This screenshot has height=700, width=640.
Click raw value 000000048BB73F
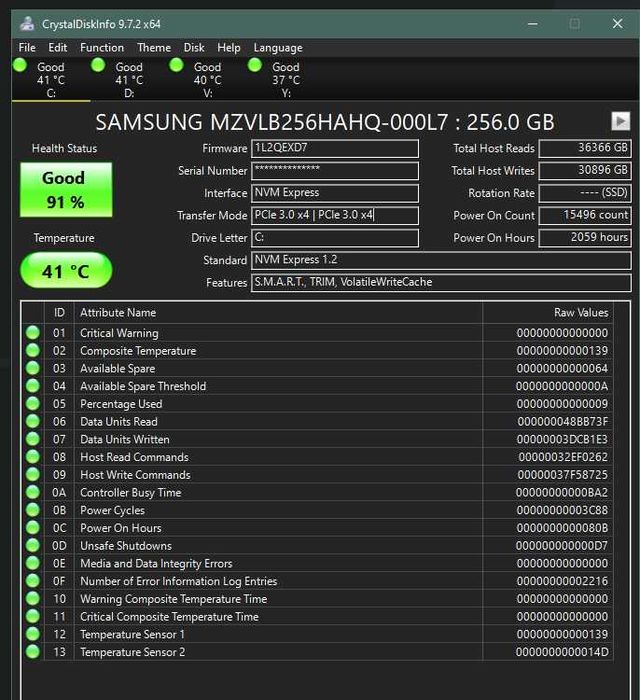click(x=562, y=421)
